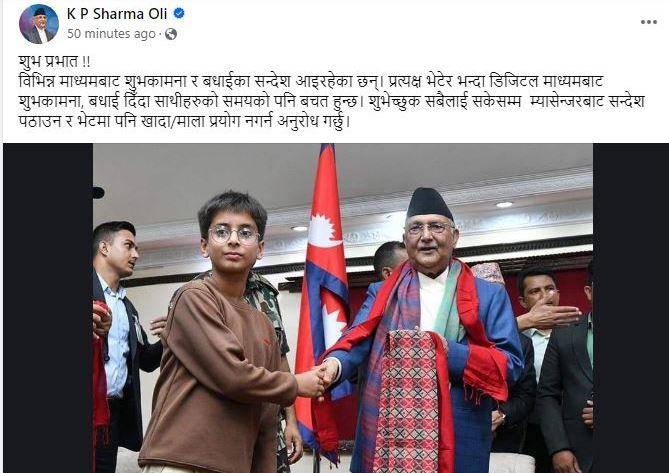669x473 pixels.
Task: Click the "शुभ प्रभात !!" greeting line
Action: tap(55, 61)
